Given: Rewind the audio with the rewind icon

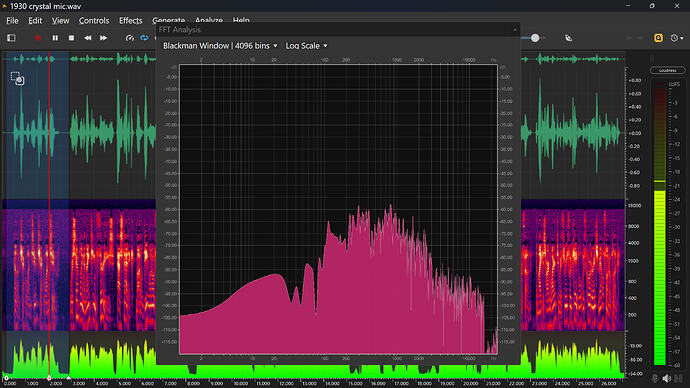Looking at the screenshot, I should [88, 38].
